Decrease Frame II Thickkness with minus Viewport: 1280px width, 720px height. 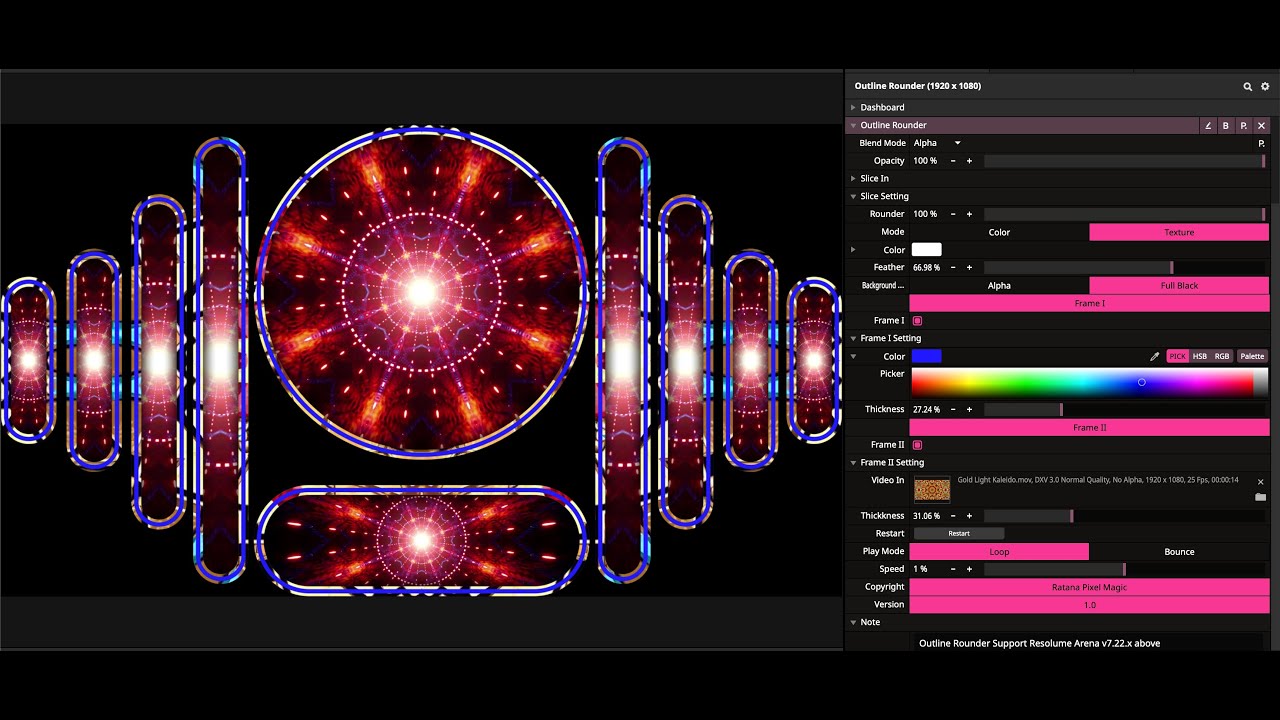point(953,516)
